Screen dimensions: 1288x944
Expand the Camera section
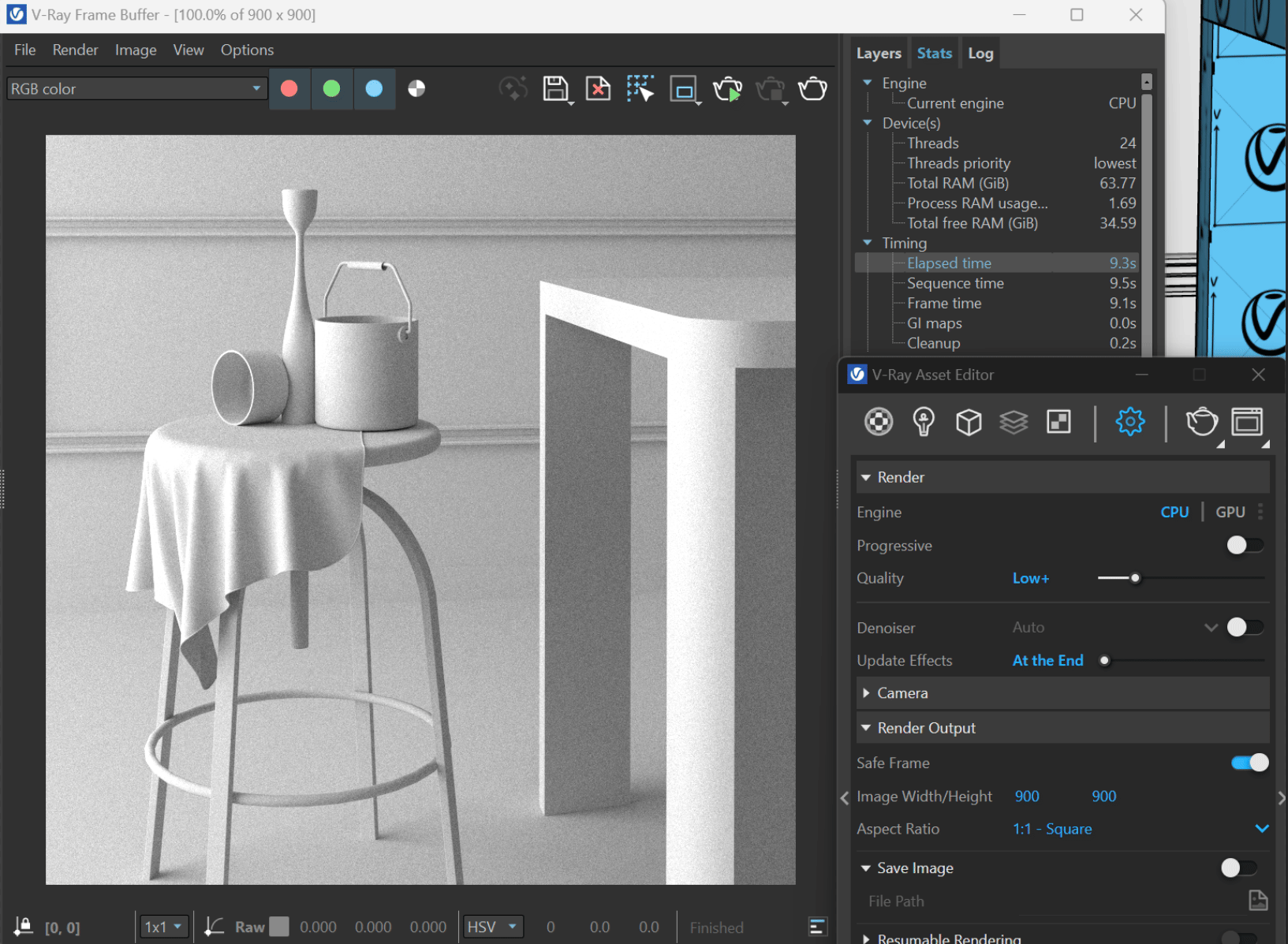tap(902, 693)
